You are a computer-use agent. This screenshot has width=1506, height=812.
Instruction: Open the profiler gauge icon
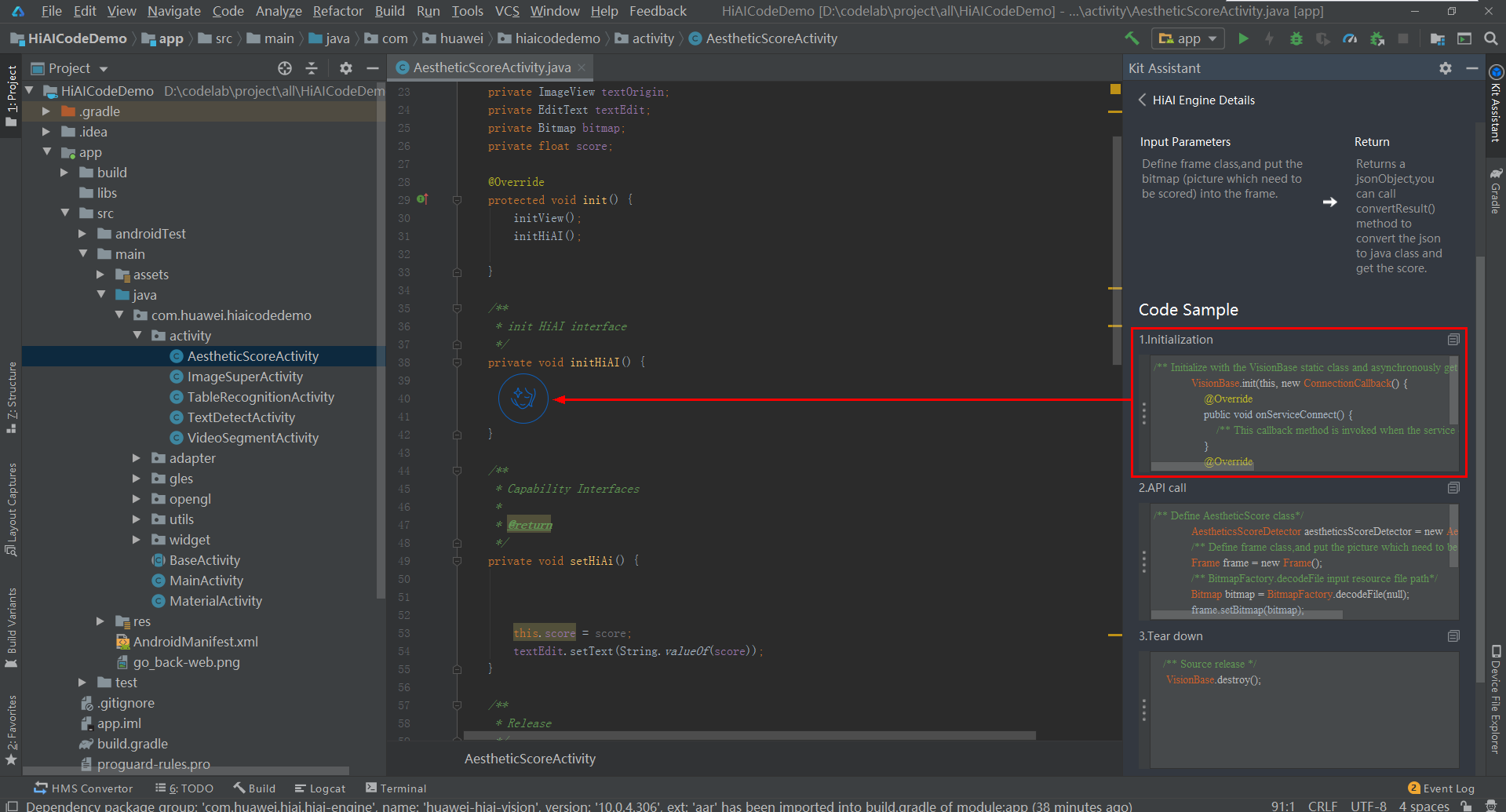click(1350, 38)
